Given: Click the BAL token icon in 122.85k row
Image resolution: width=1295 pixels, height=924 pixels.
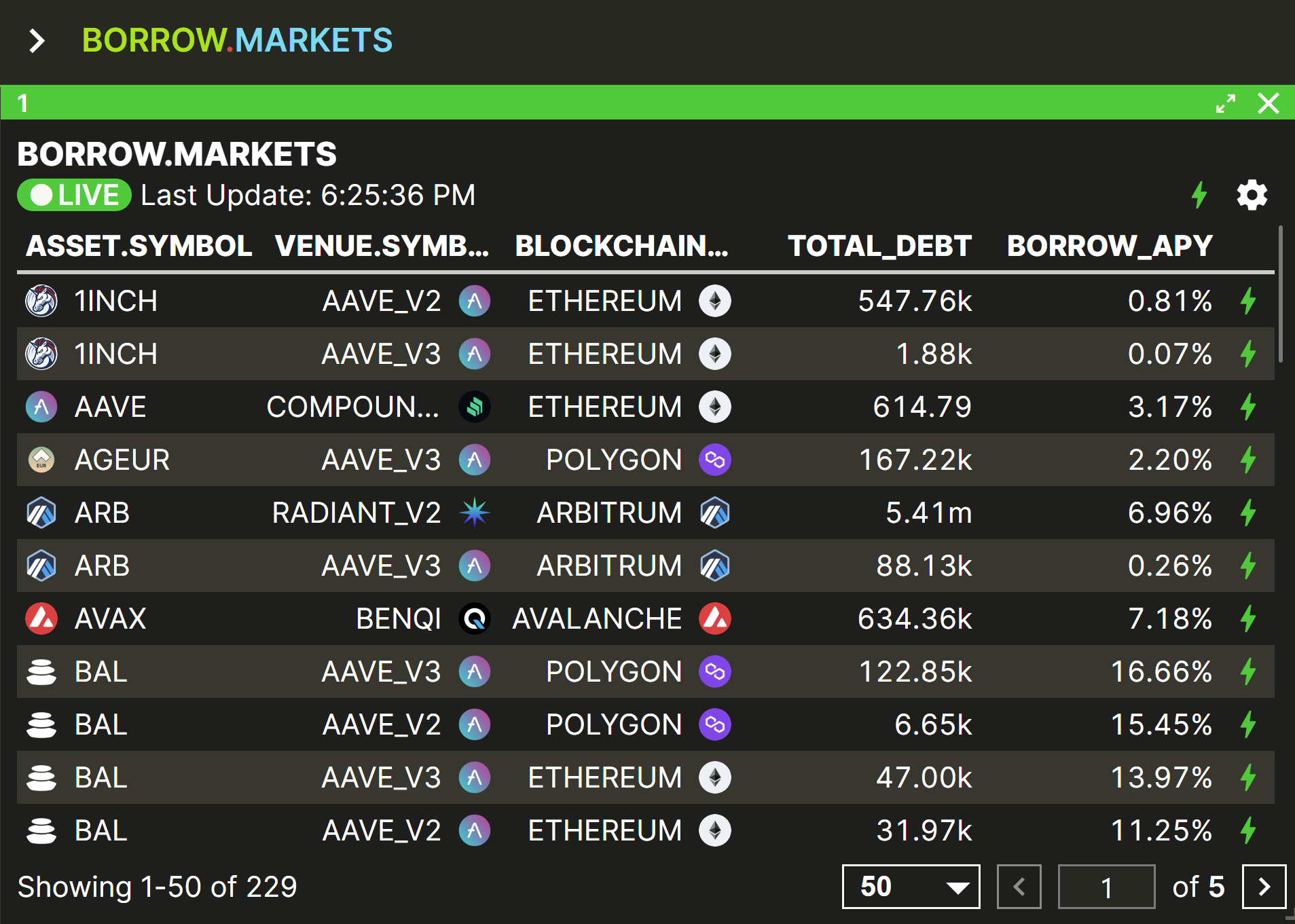Looking at the screenshot, I should [x=41, y=671].
